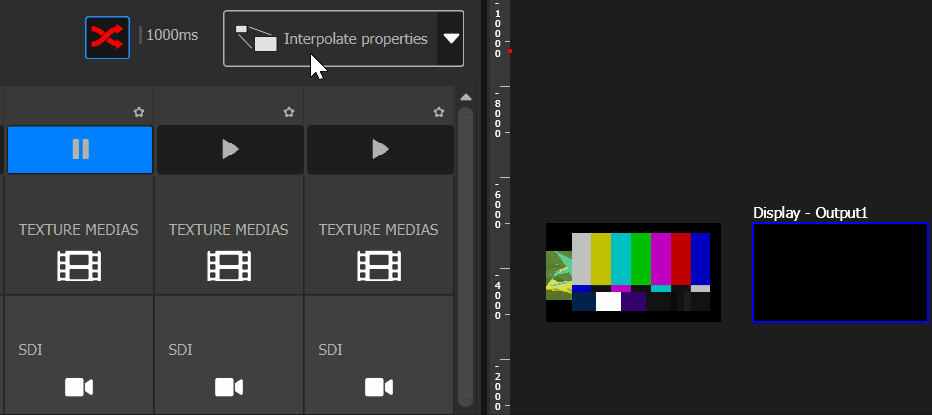Toggle favorite star on first column

coord(139,112)
